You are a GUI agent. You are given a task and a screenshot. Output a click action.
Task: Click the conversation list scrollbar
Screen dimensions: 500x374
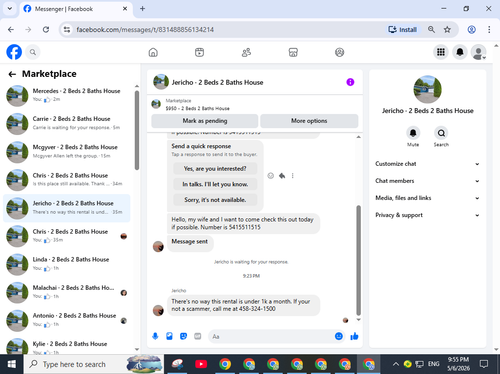tap(137, 130)
